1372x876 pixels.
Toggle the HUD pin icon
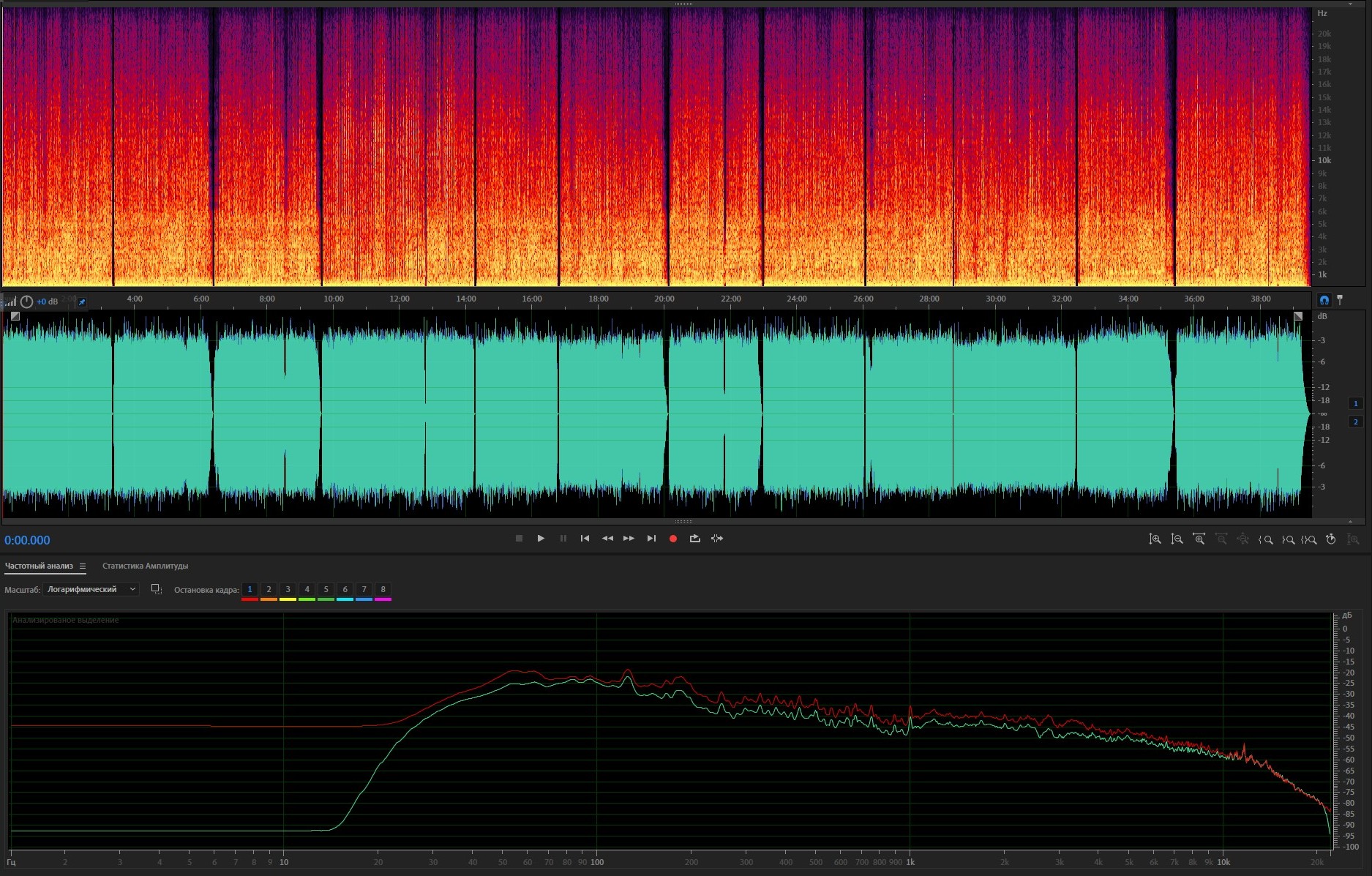82,302
